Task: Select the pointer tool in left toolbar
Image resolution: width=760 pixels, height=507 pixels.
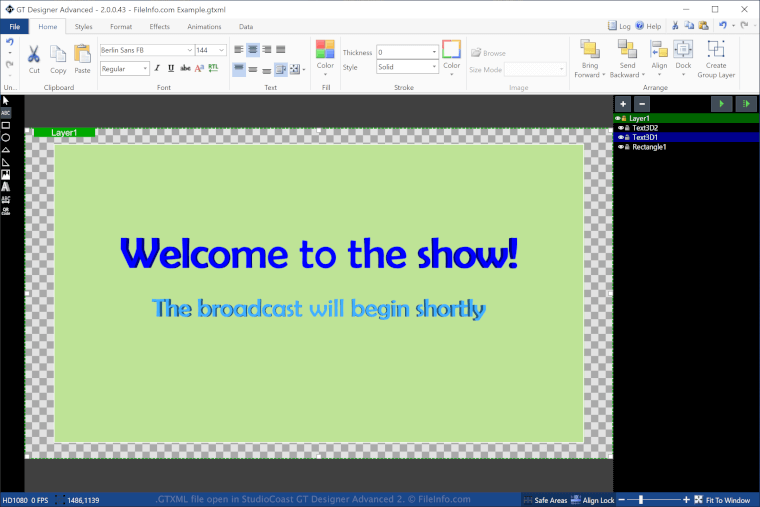Action: pos(6,100)
